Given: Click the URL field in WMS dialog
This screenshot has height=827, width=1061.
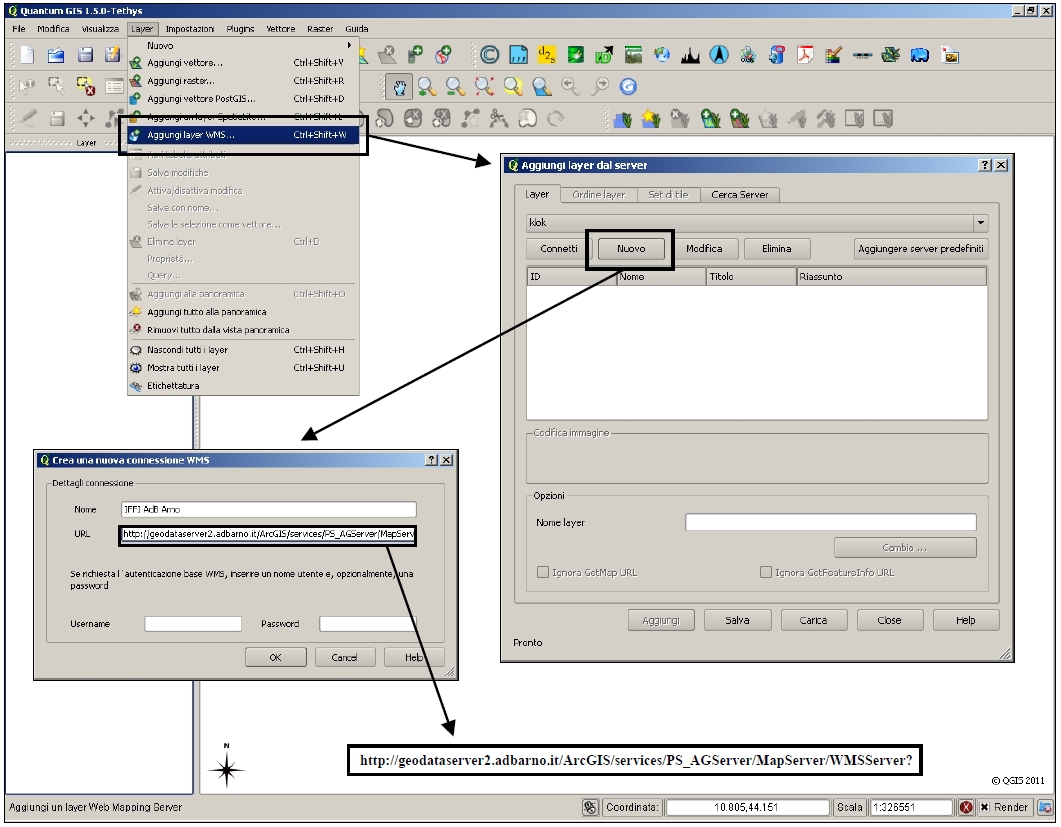Looking at the screenshot, I should tap(267, 535).
